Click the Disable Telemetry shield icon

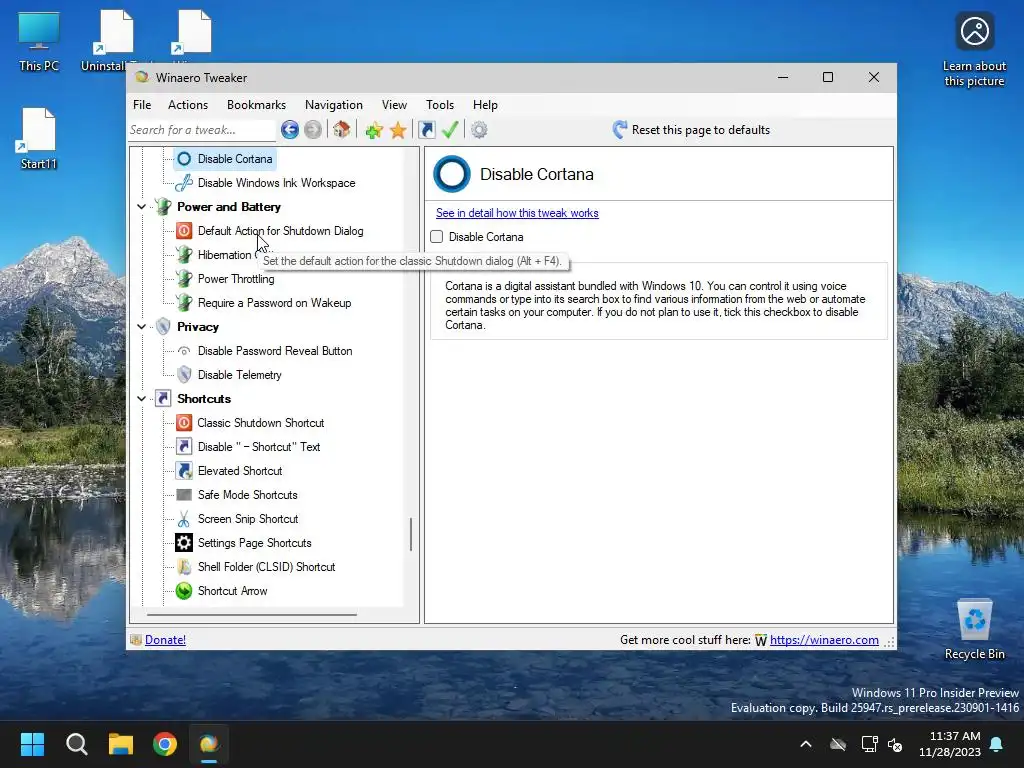click(x=184, y=375)
